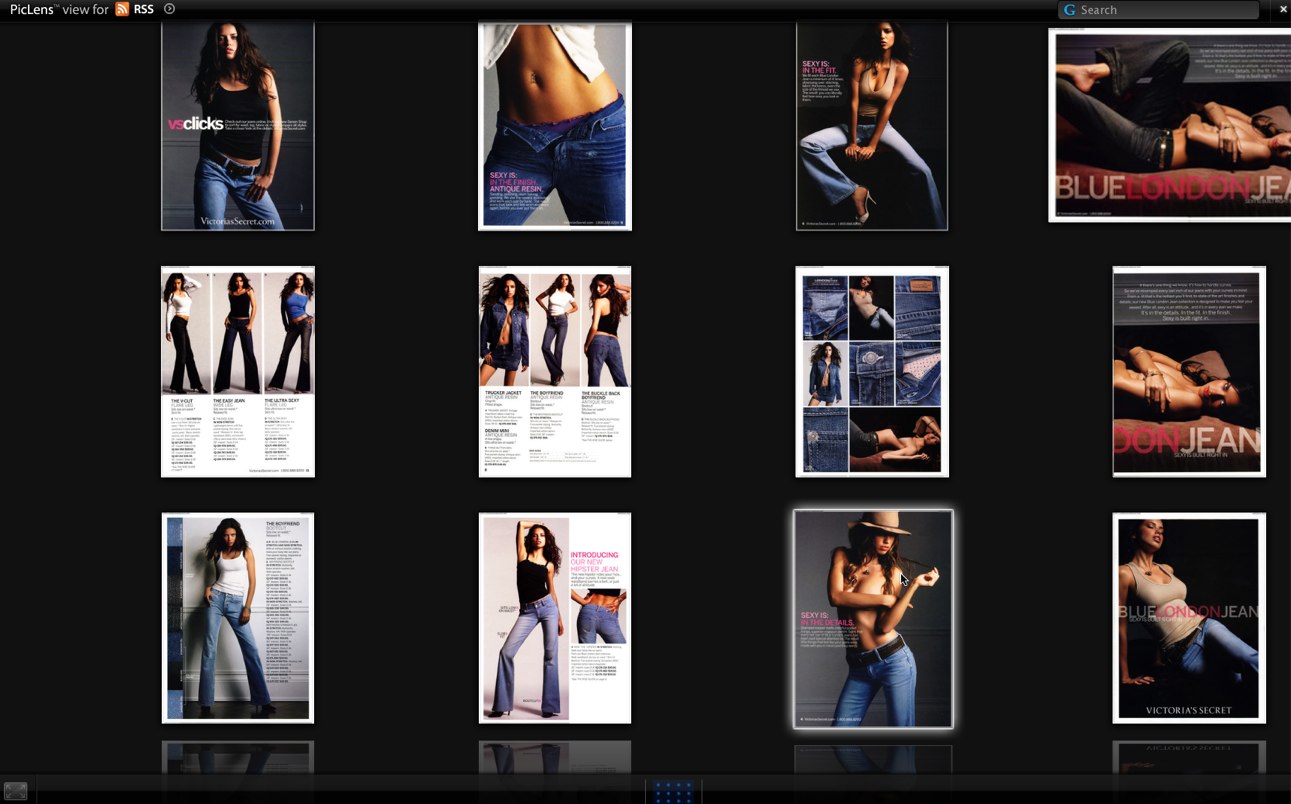Screen dimensions: 1291x804
Task: Open the denim detail collage thumbnail
Action: [872, 371]
